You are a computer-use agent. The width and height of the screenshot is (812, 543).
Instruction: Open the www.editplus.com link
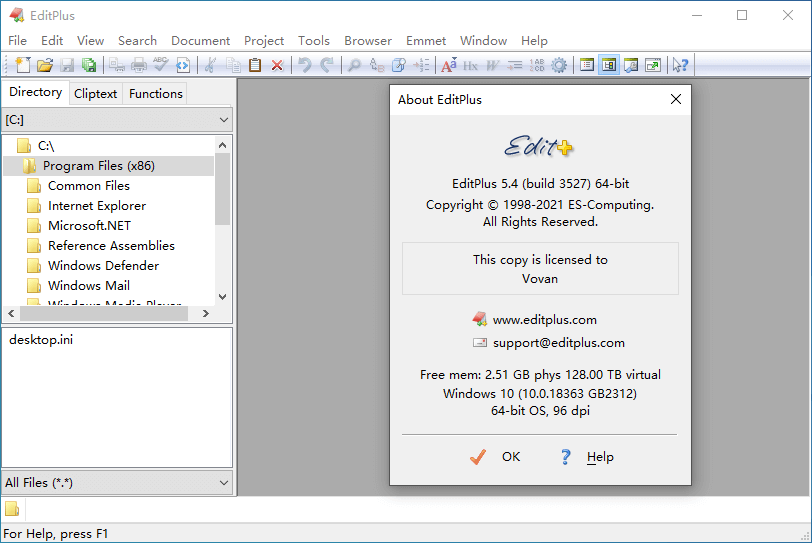[544, 320]
